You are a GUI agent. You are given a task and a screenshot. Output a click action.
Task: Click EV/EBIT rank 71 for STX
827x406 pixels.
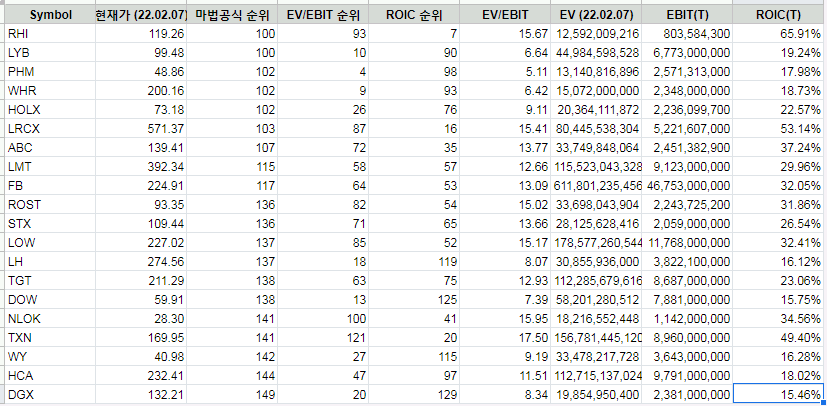[x=323, y=224]
